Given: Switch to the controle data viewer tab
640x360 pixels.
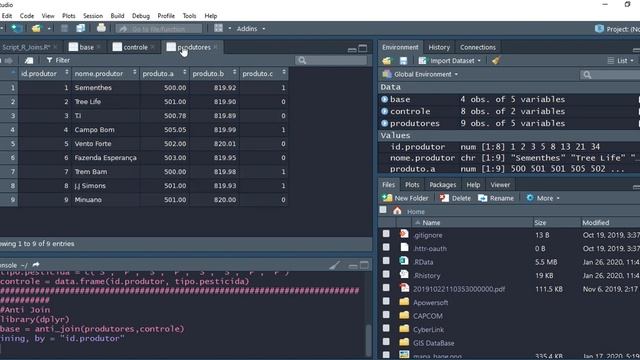Looking at the screenshot, I should pyautogui.click(x=135, y=47).
